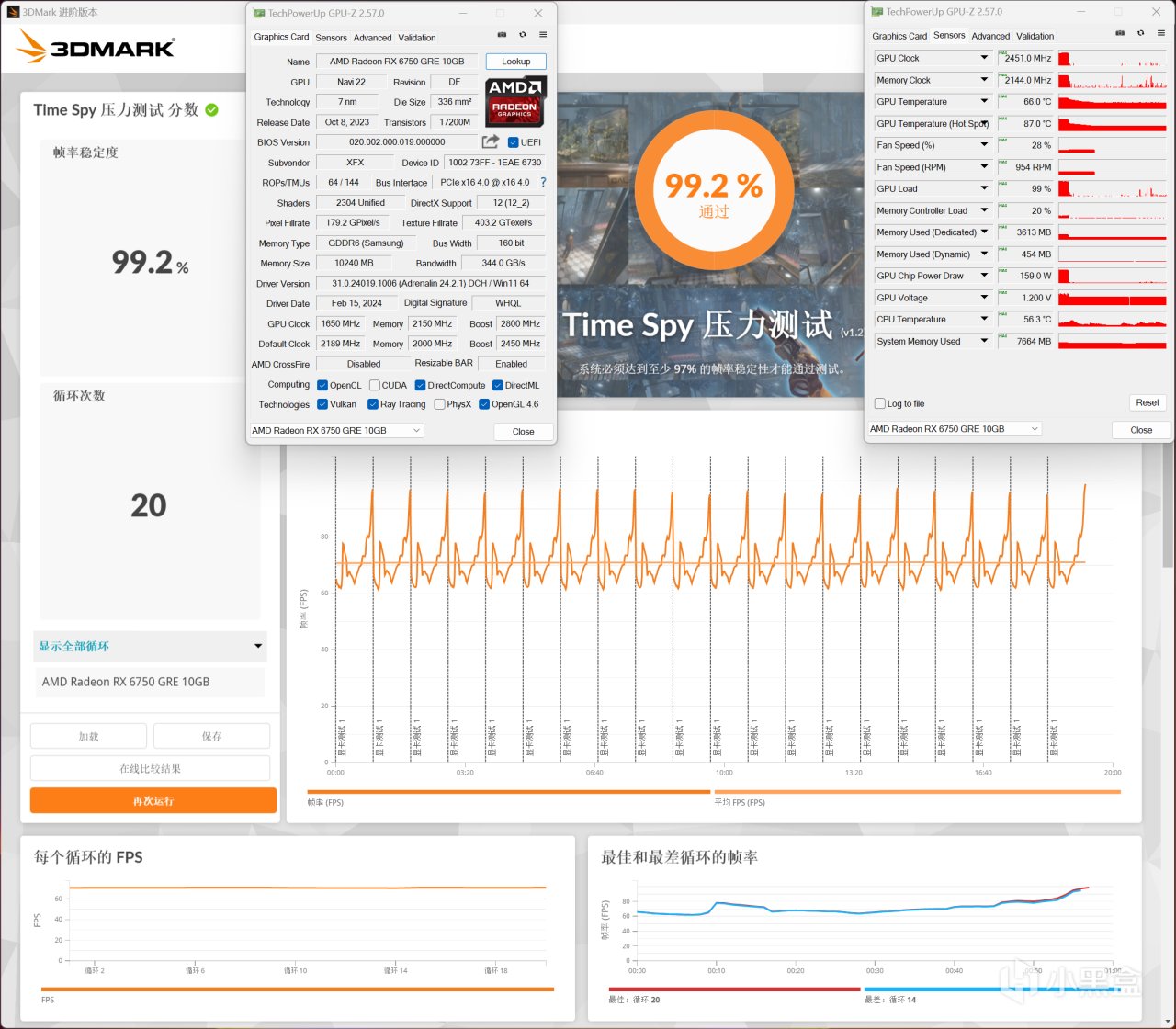Click the Lookup button
Image resolution: width=1176 pixels, height=1029 pixels.
coord(516,62)
